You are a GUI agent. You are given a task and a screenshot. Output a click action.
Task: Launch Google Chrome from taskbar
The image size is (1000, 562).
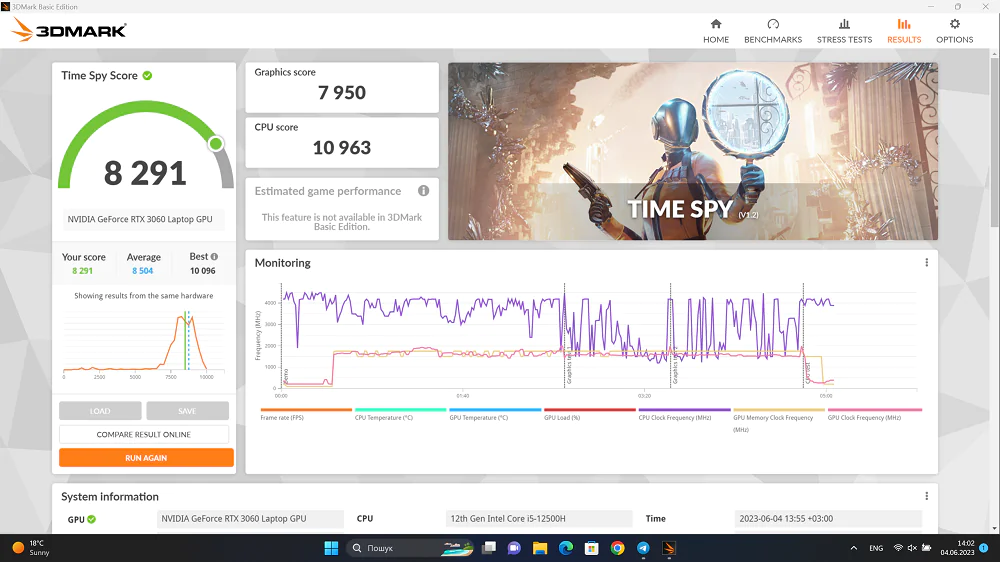(x=617, y=548)
